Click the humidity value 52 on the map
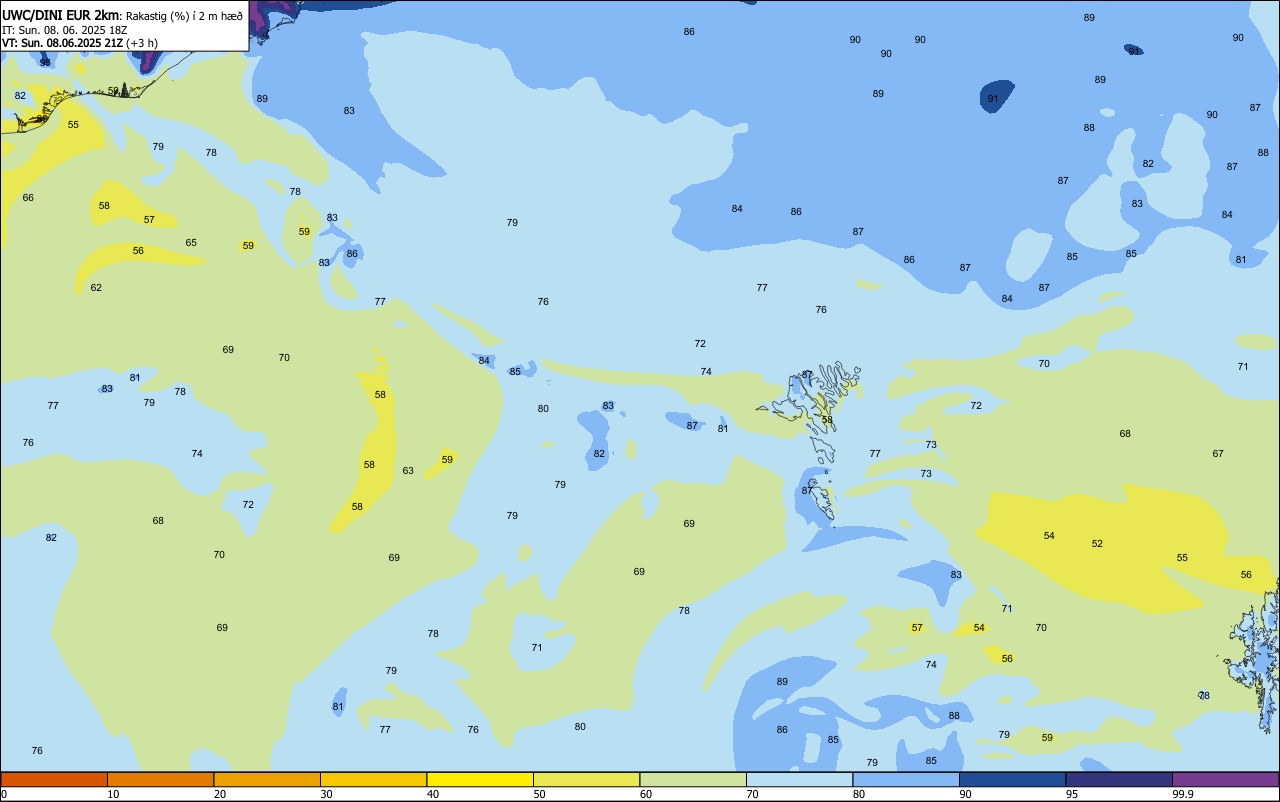The image size is (1280, 802). pyautogui.click(x=1097, y=543)
